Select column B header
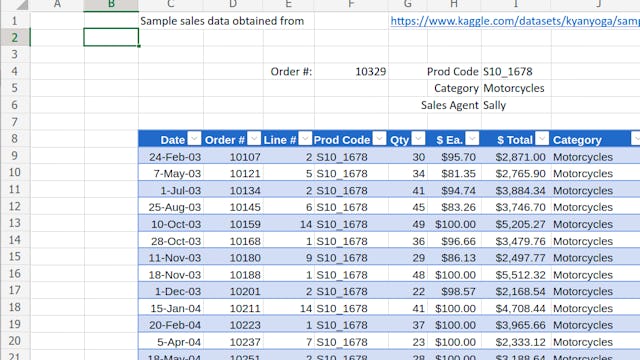This screenshot has width=640, height=360. tap(111, 5)
